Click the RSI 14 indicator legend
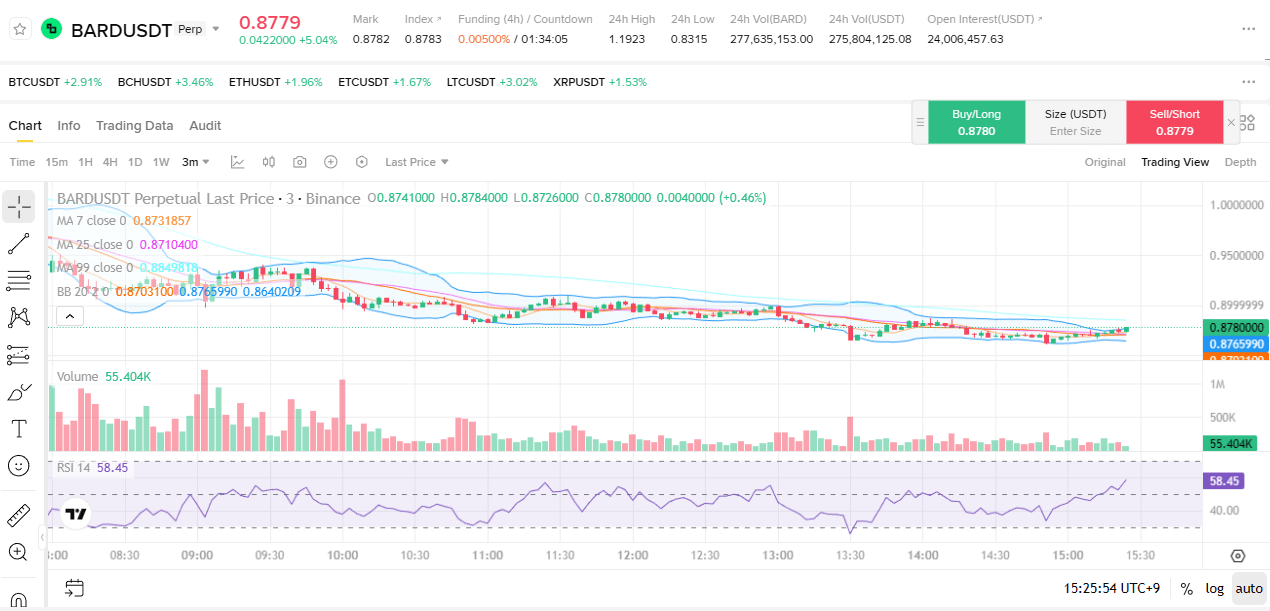This screenshot has width=1270, height=611. pyautogui.click(x=92, y=467)
